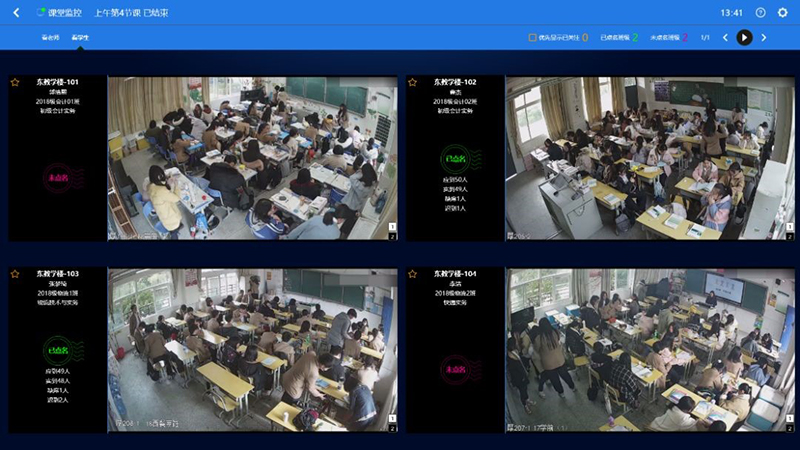Star the 东教学楼-101 card showing 未点名
800x450 pixels.
[x=15, y=82]
